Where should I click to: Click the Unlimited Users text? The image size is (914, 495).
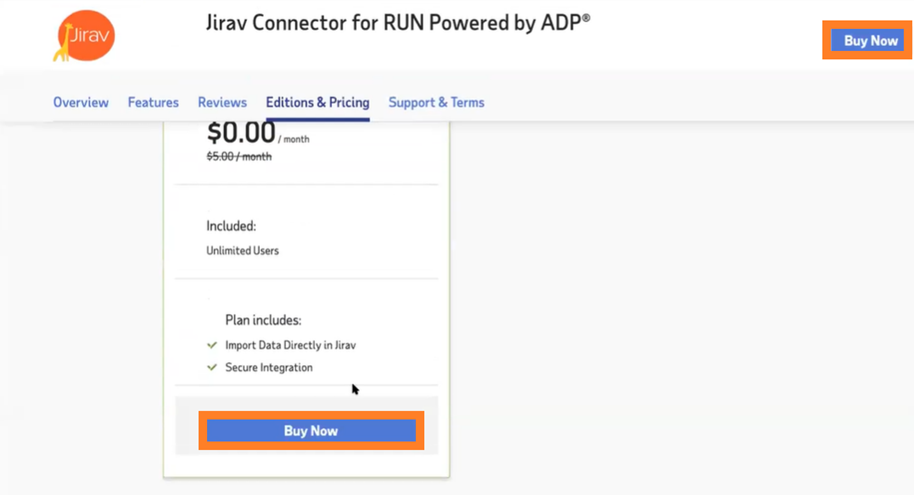(242, 251)
